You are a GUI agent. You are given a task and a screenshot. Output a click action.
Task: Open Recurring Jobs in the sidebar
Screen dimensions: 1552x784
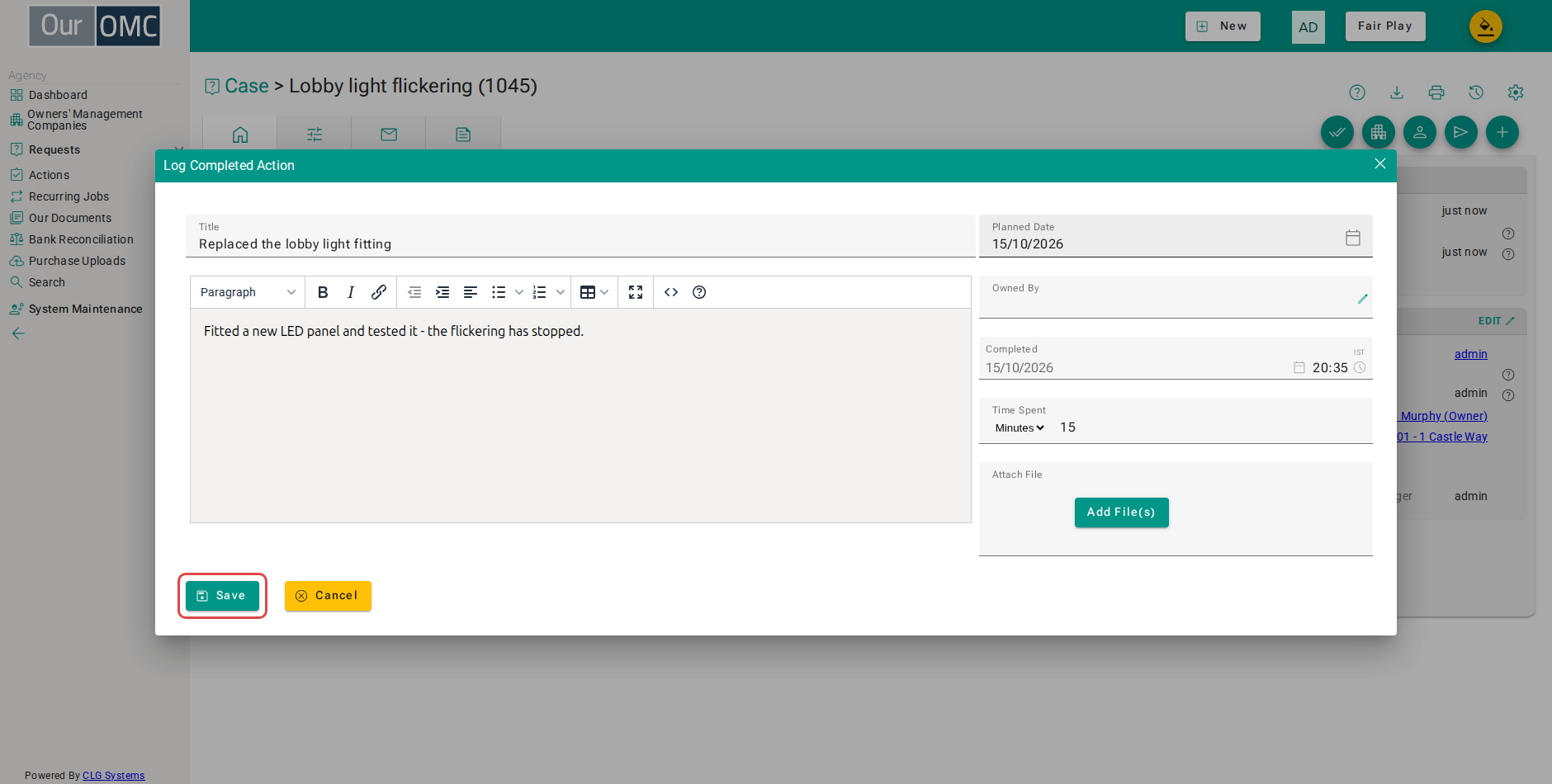[69, 196]
